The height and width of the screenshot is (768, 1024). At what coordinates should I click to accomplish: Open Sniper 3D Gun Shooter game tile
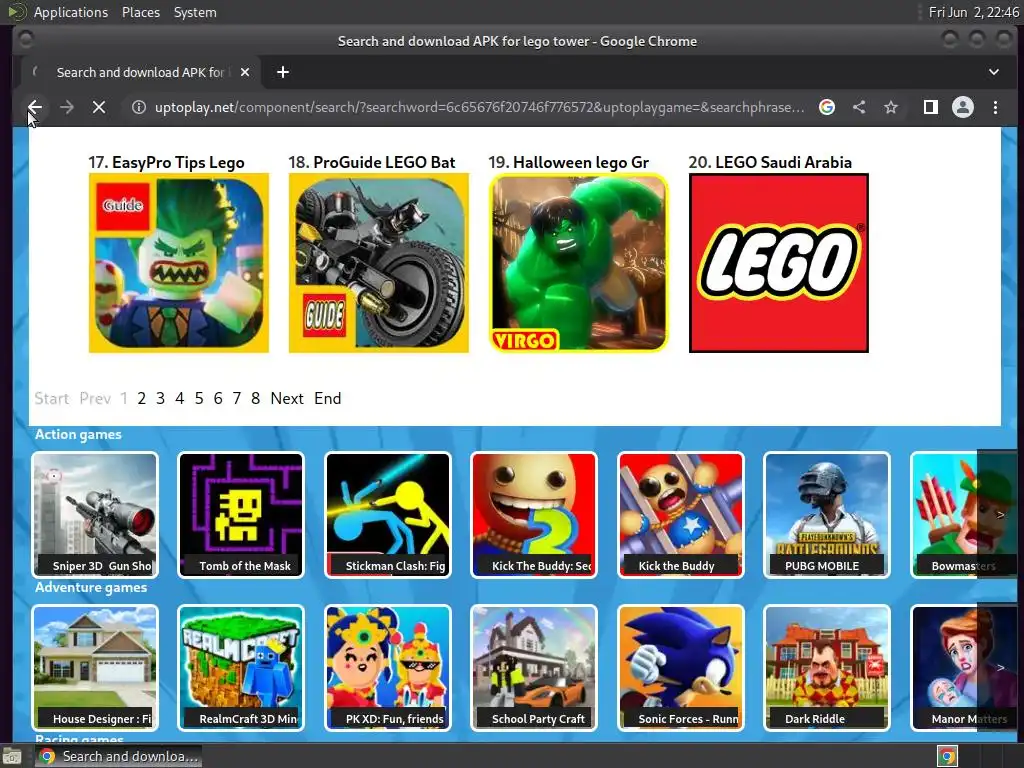(95, 515)
